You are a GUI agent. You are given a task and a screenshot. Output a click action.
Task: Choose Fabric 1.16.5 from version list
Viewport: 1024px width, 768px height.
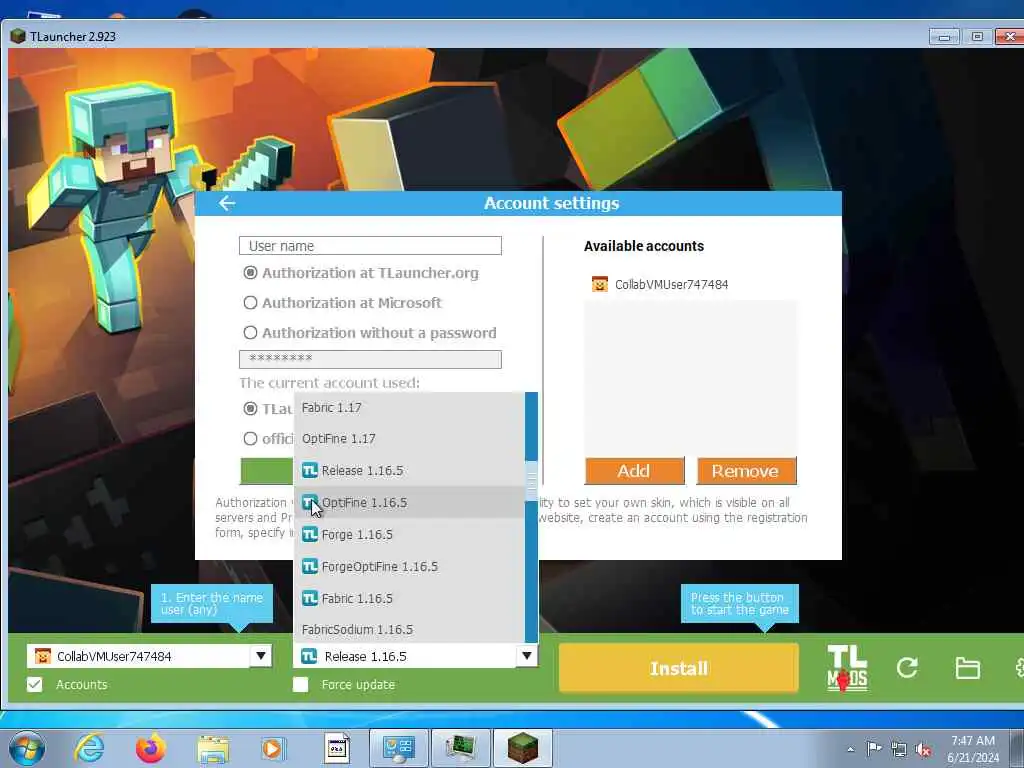click(409, 598)
